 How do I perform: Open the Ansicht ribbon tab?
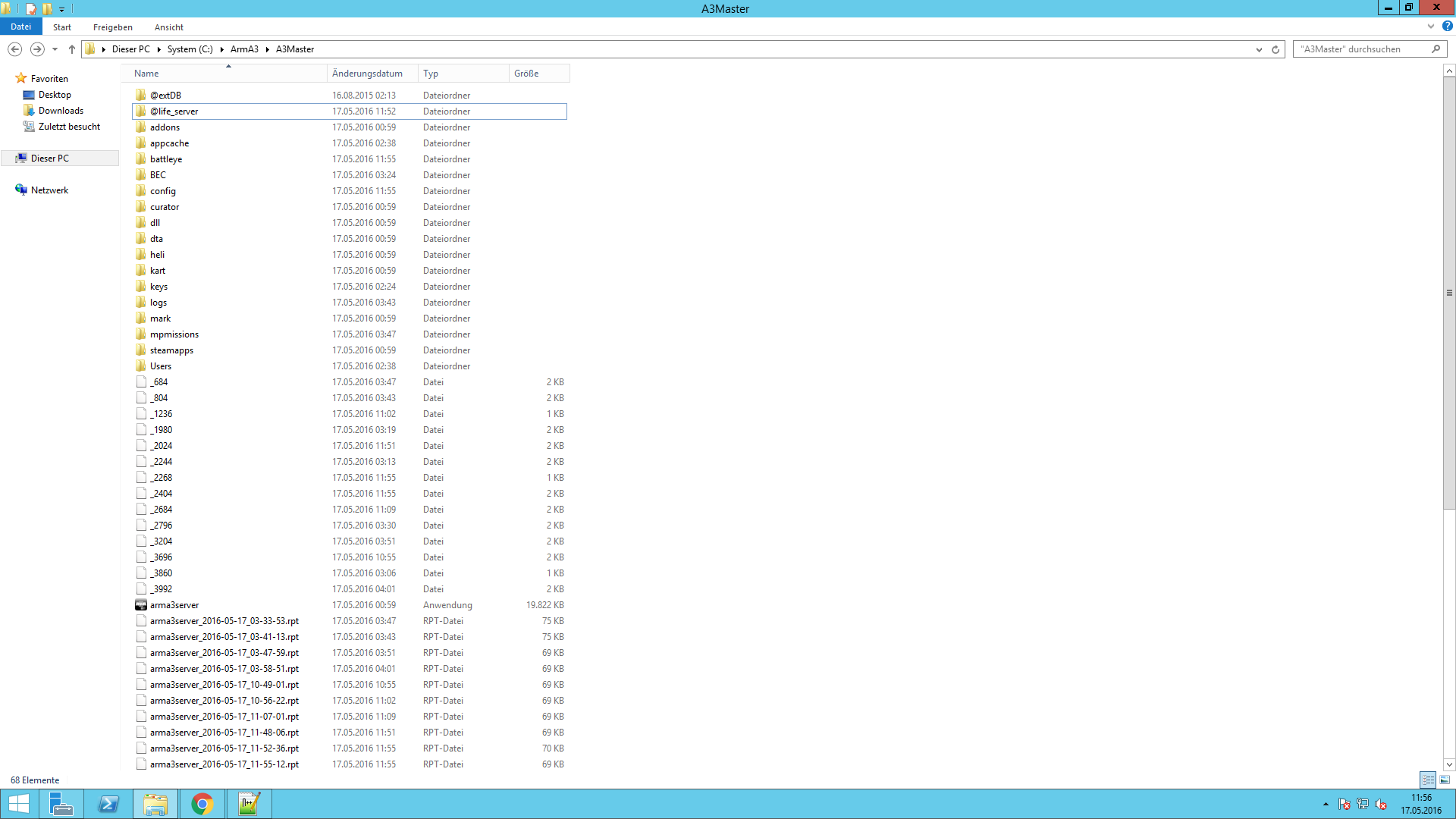[168, 27]
